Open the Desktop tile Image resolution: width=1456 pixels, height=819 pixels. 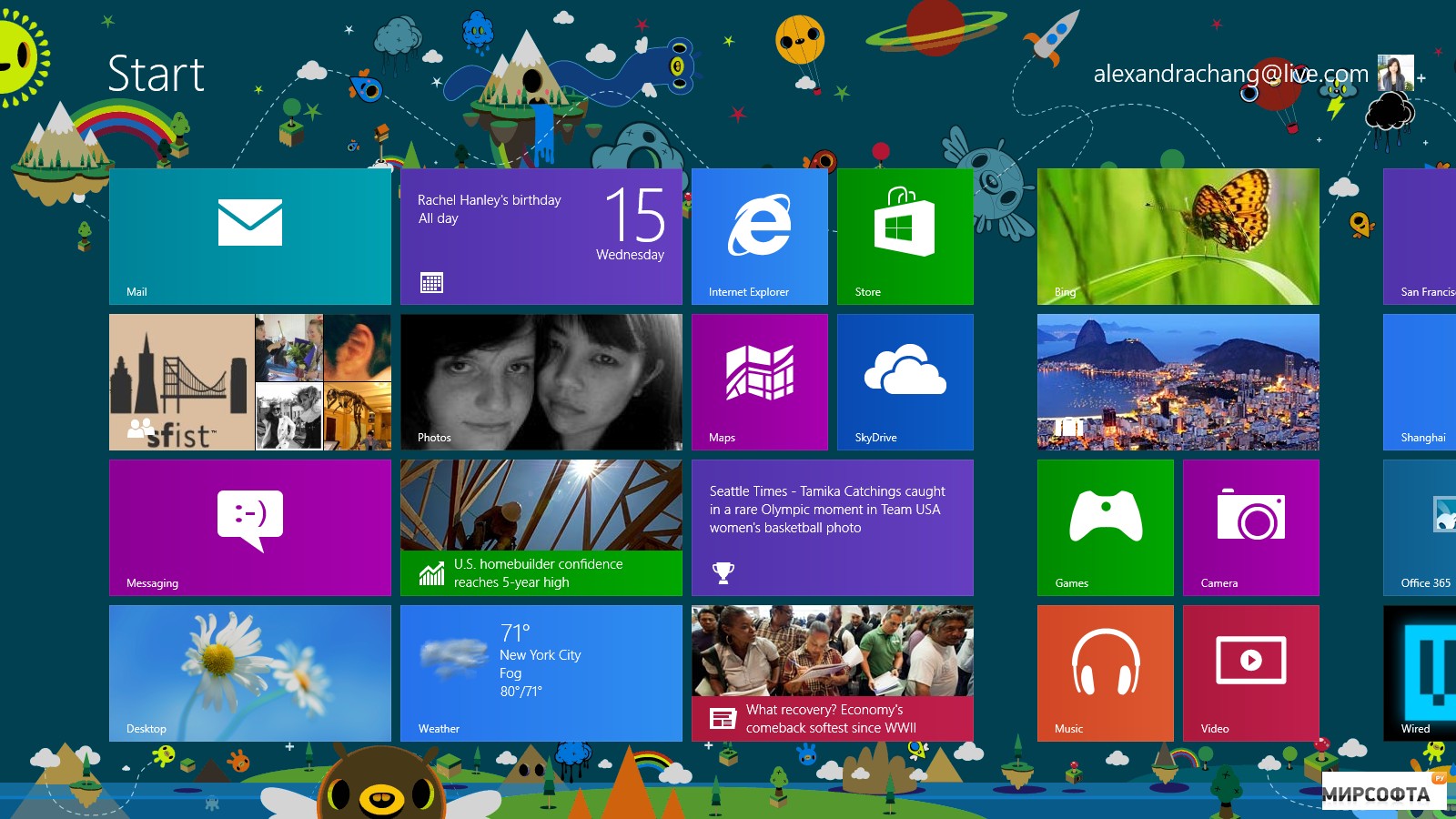pyautogui.click(x=250, y=673)
